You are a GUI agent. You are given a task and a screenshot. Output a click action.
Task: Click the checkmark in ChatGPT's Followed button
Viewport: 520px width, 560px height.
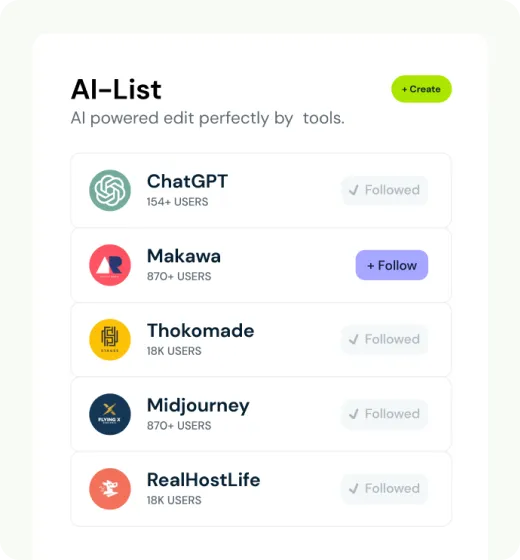click(354, 190)
